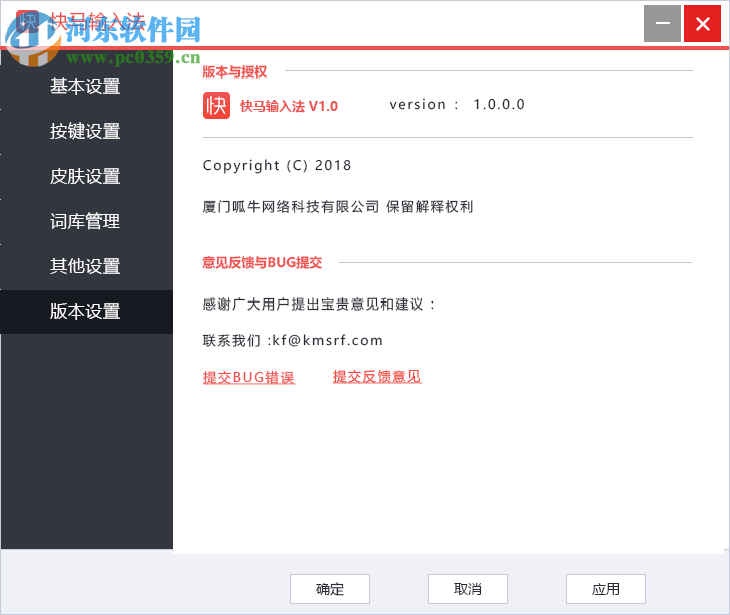
Task: Click the Copyright (C) 2018 line
Action: (x=277, y=165)
